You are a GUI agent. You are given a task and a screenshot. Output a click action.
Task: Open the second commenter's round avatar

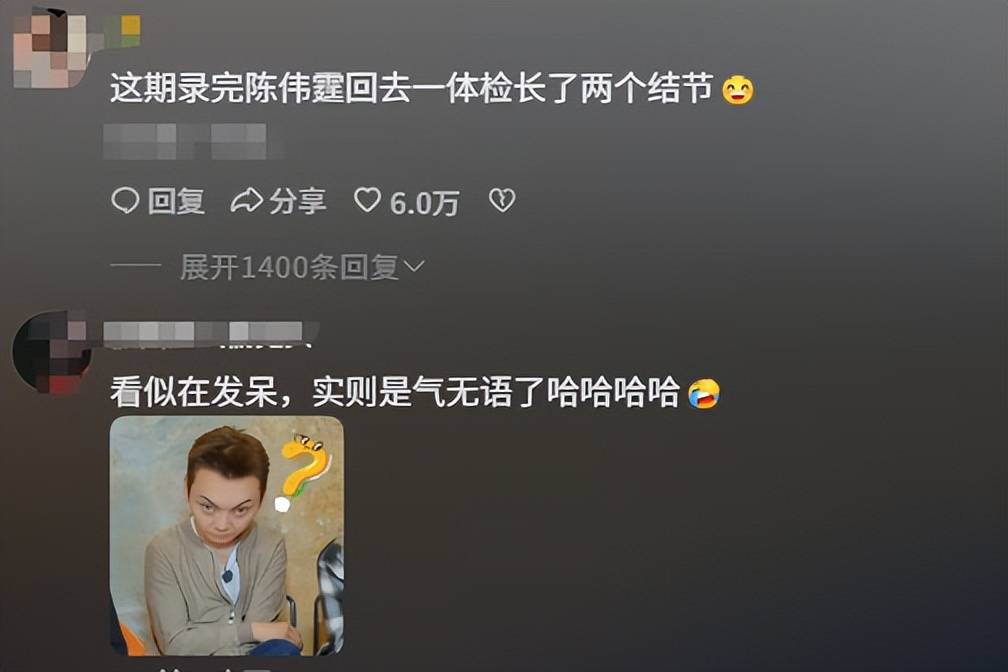(51, 351)
